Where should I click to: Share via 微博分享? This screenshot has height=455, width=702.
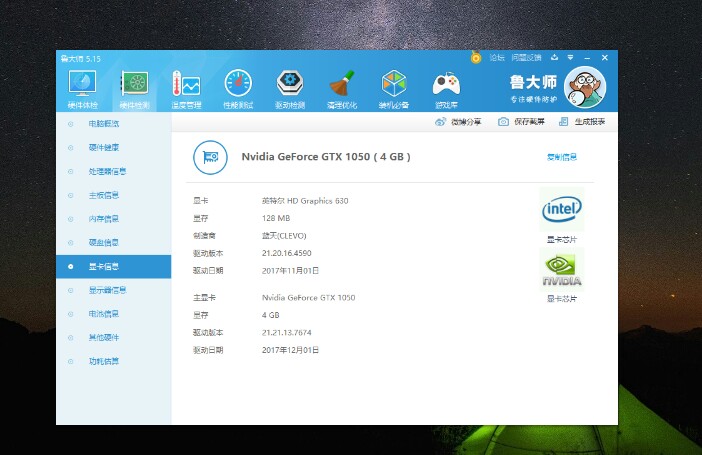tap(458, 122)
